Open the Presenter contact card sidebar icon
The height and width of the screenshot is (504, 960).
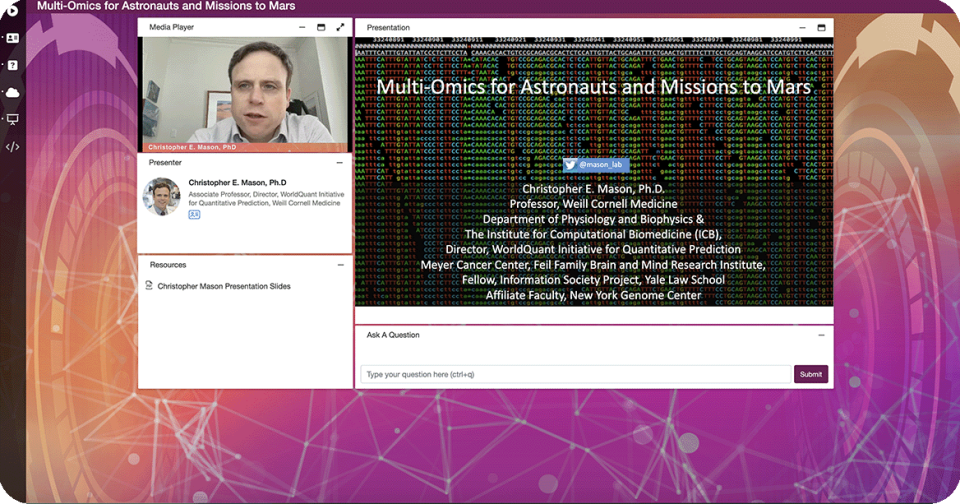(x=12, y=38)
